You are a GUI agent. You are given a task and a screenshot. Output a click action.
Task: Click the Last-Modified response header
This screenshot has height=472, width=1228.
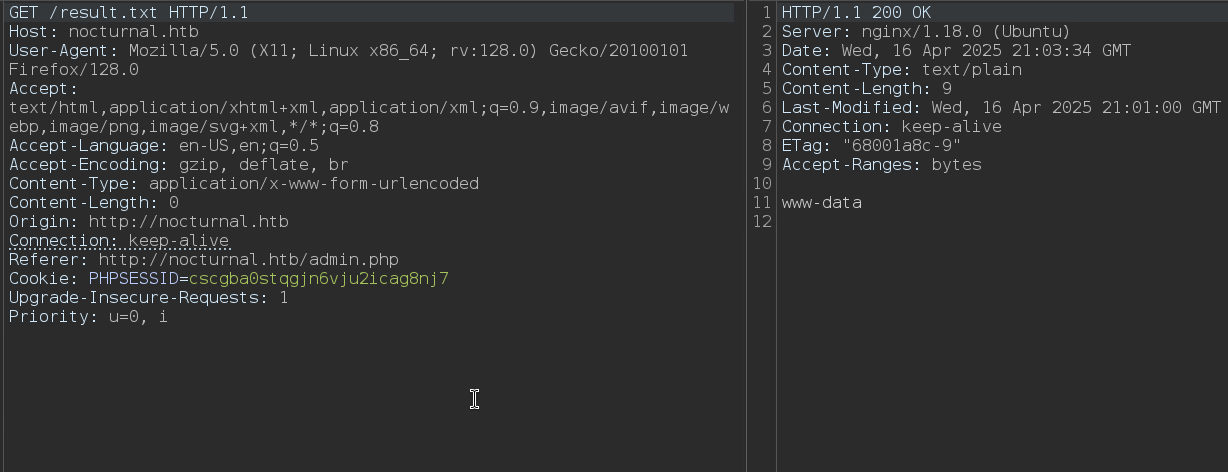1001,108
